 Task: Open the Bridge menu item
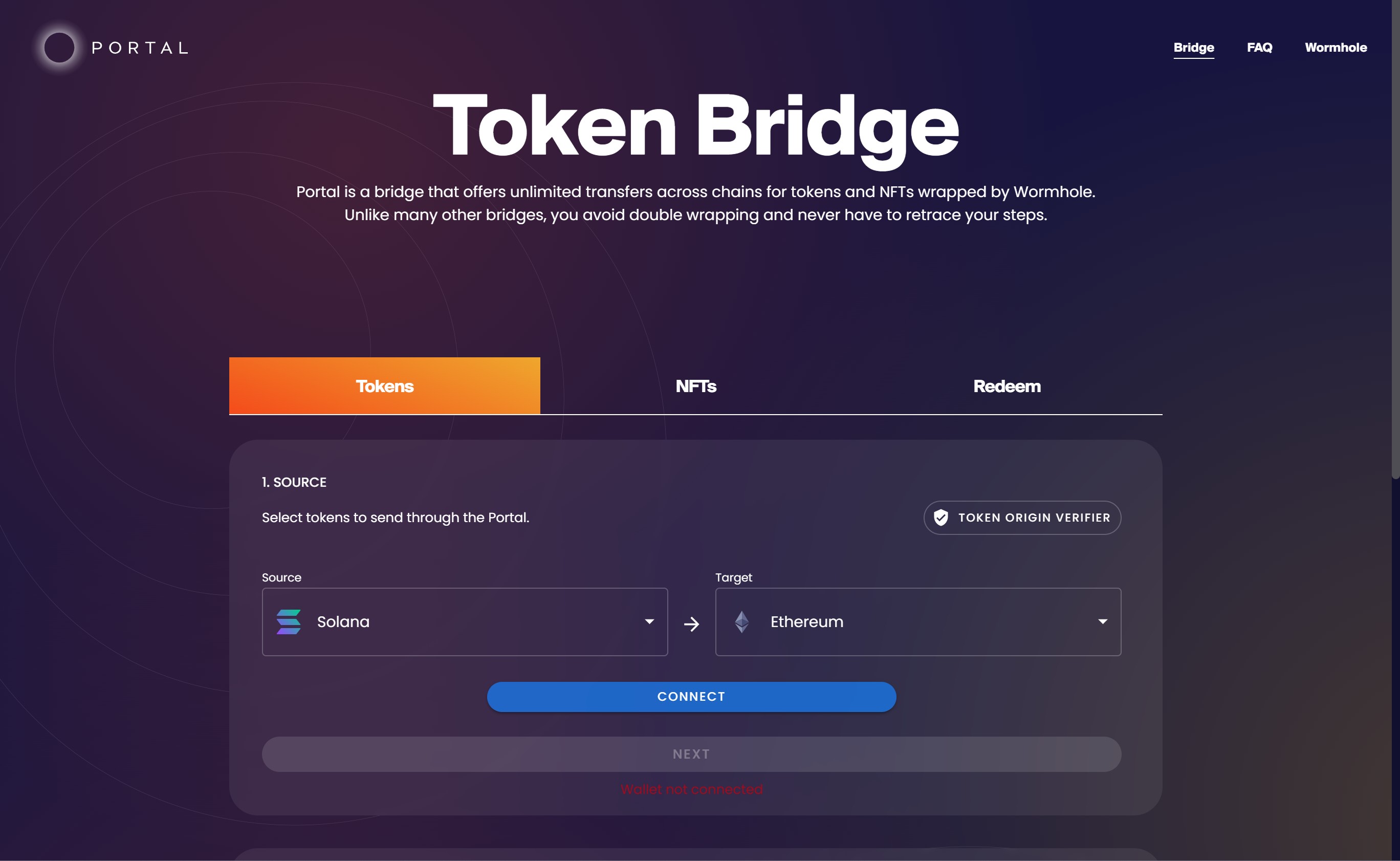click(1194, 47)
